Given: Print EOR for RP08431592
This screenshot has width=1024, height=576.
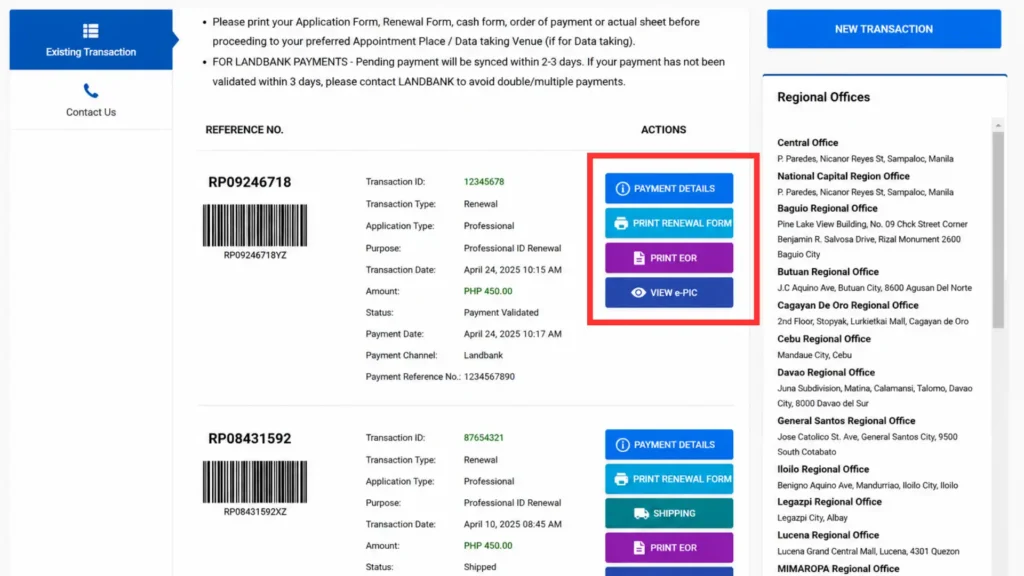Looking at the screenshot, I should (x=669, y=547).
